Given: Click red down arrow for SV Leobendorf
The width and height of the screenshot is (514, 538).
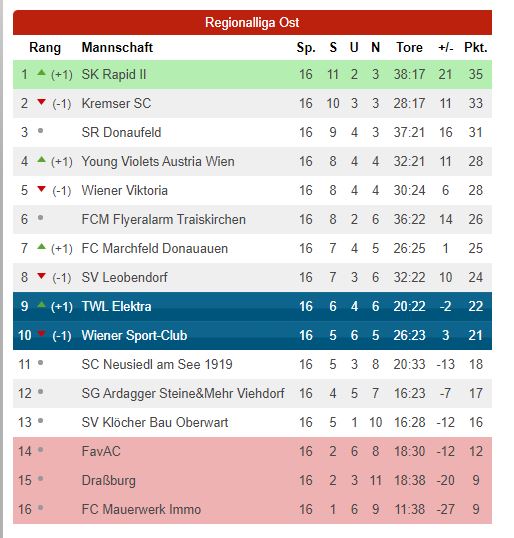Looking at the screenshot, I should pos(41,276).
